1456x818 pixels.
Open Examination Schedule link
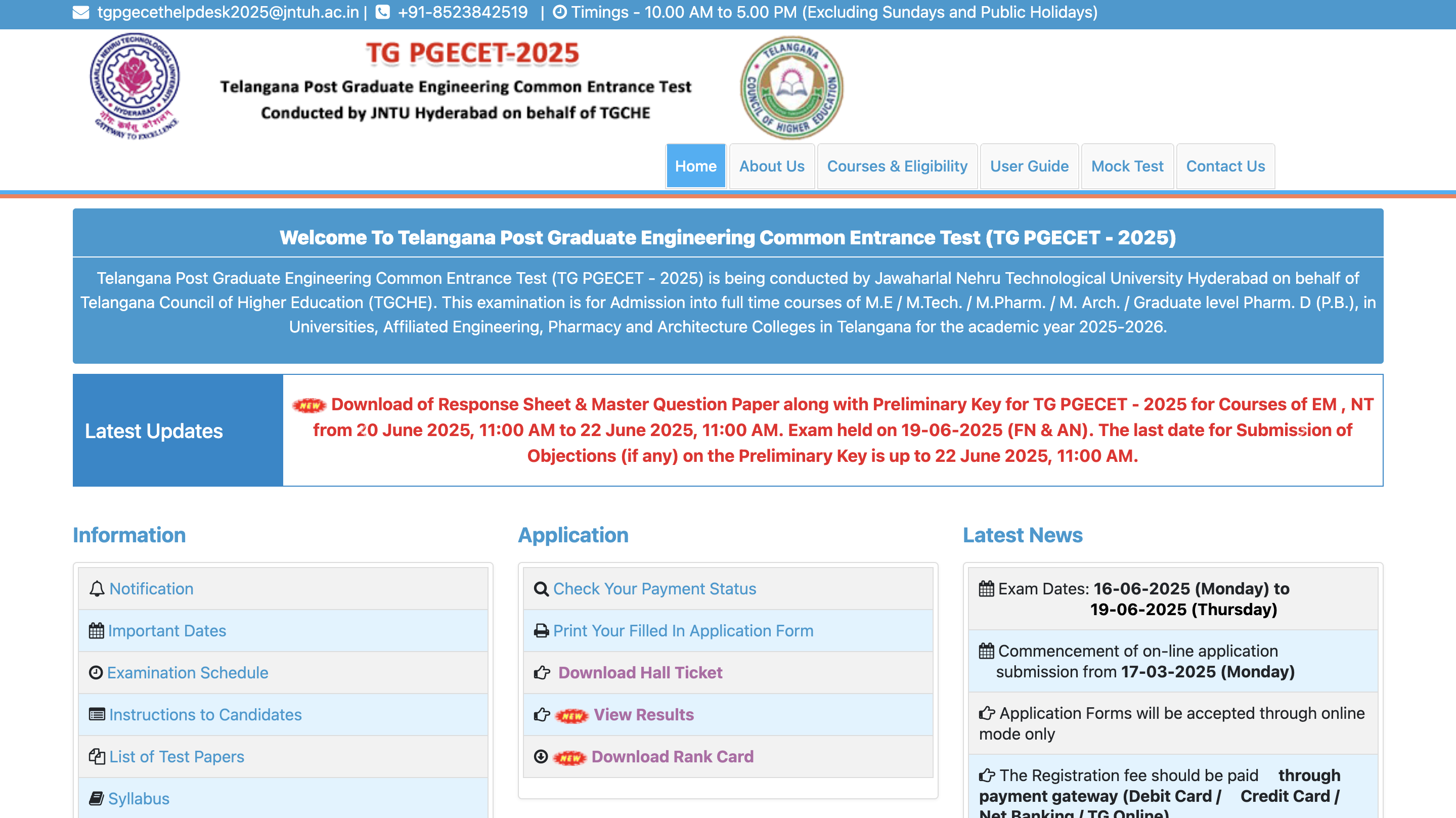[188, 672]
